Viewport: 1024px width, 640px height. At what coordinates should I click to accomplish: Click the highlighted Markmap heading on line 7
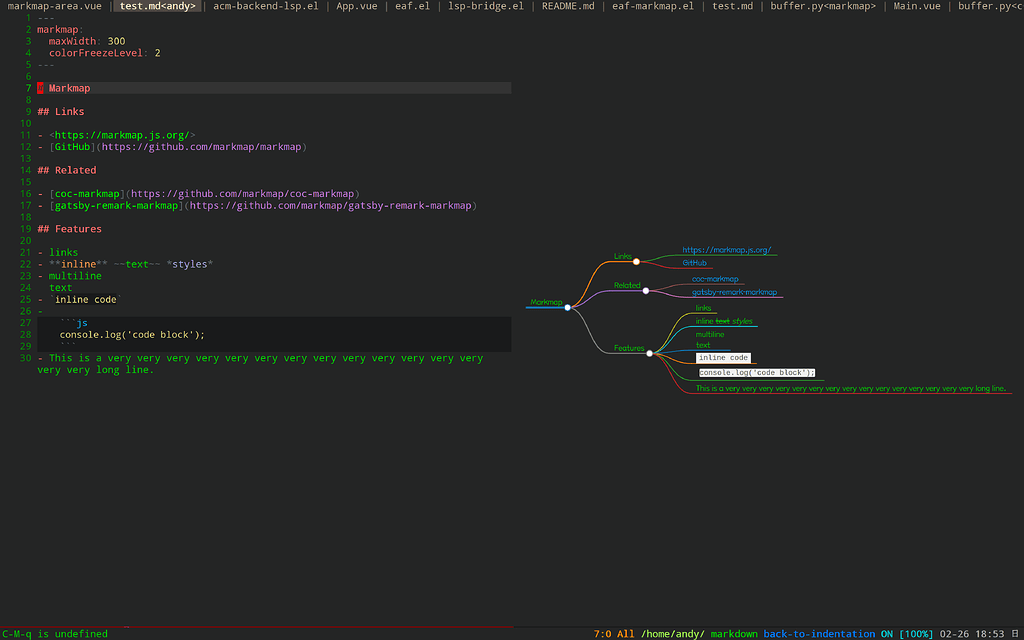(69, 87)
